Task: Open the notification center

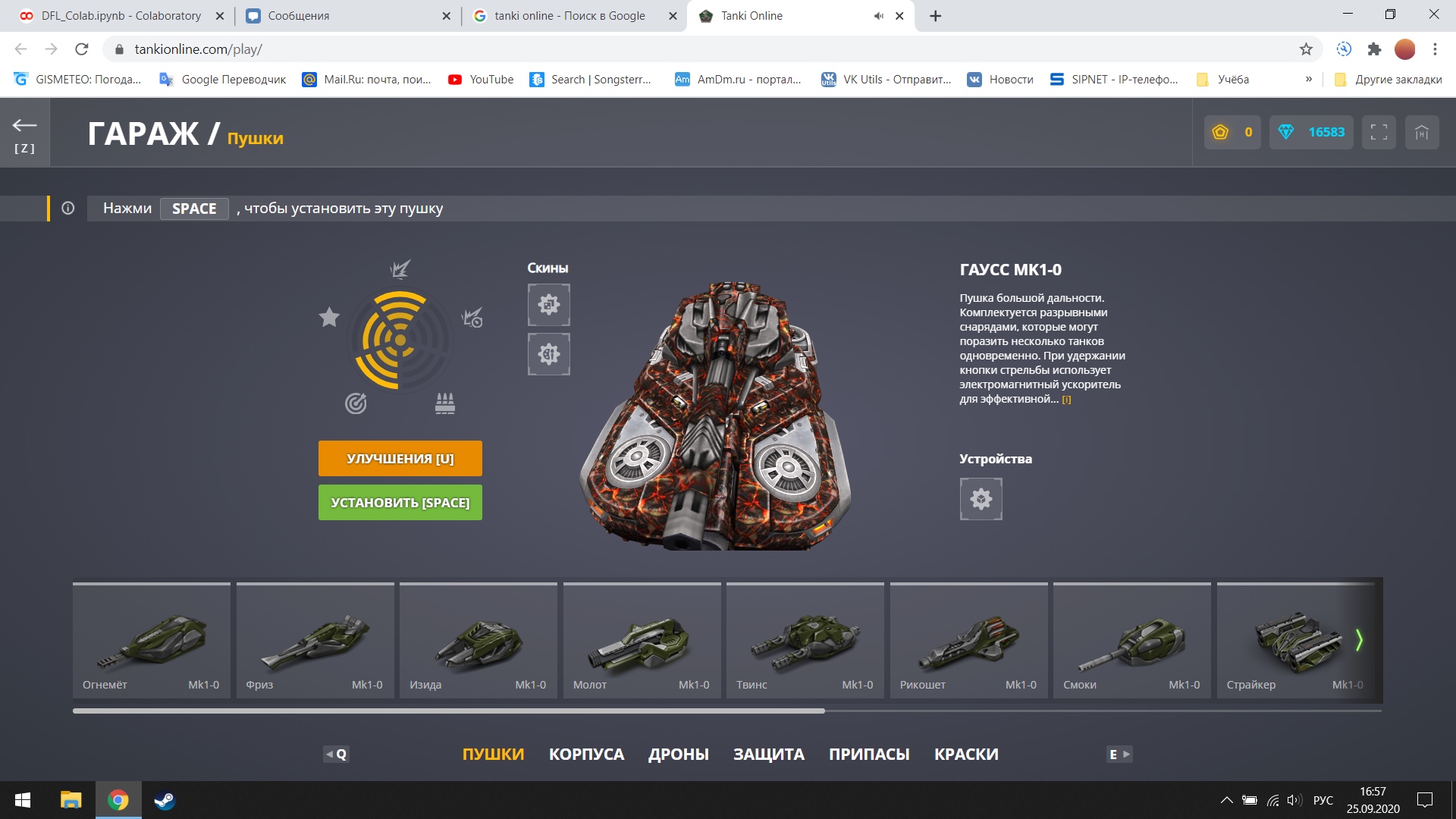Action: point(1425,800)
